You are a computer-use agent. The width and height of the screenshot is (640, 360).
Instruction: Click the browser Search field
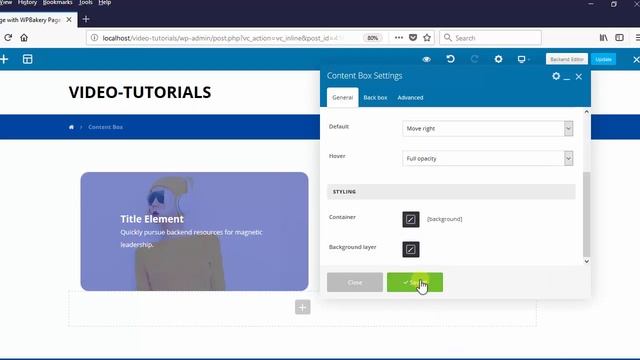(490, 38)
